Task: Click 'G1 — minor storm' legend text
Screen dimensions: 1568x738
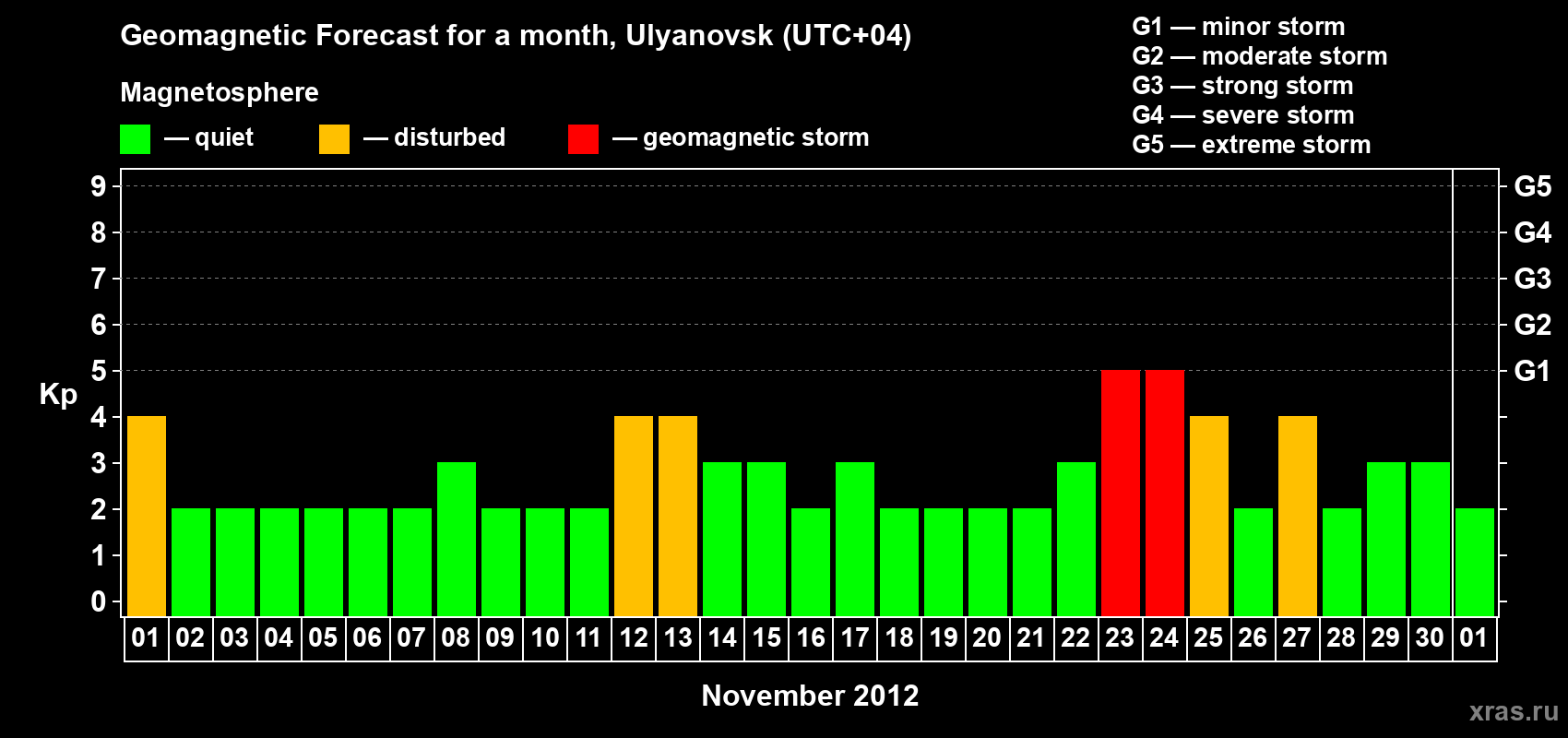Action: pyautogui.click(x=1239, y=27)
